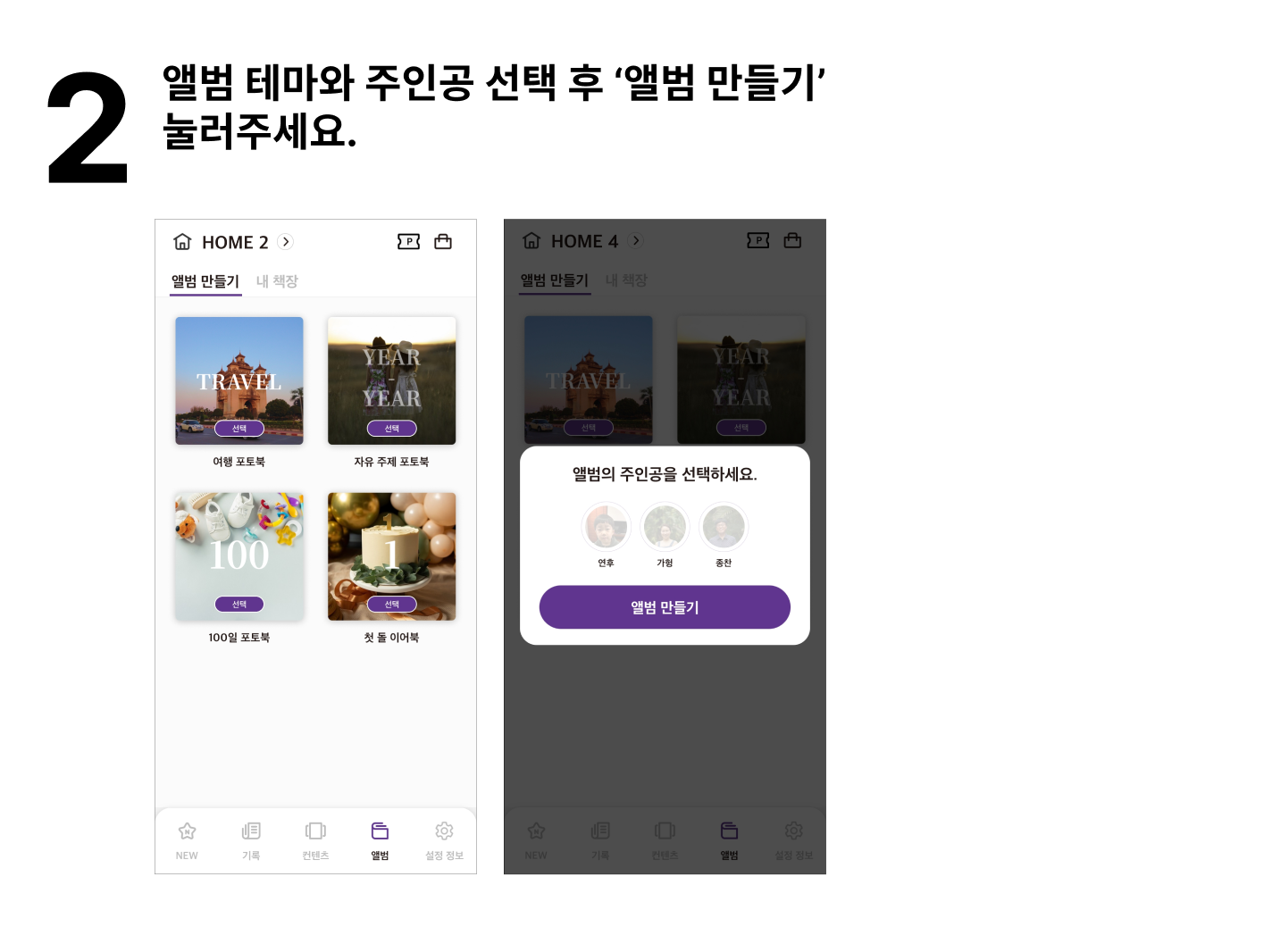Go to NEW star icon in left bottom bar

point(187,831)
